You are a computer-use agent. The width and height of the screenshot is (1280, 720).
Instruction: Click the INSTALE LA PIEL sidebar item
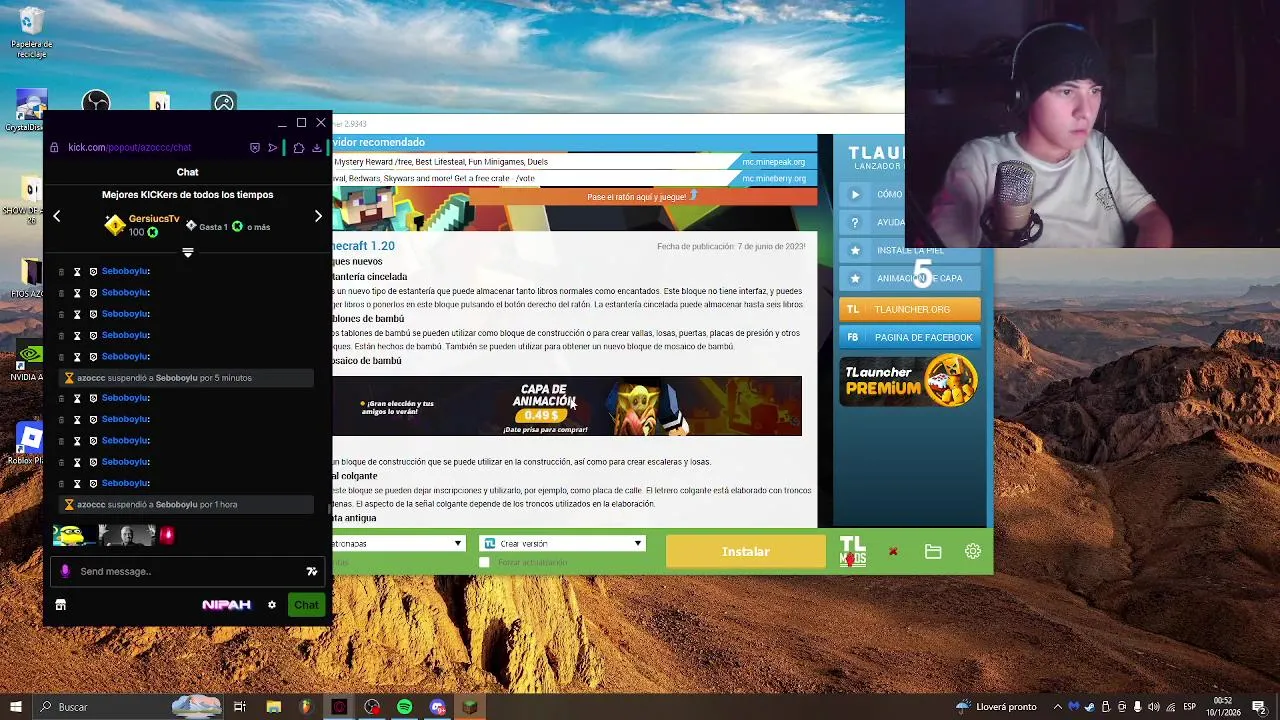coord(910,250)
